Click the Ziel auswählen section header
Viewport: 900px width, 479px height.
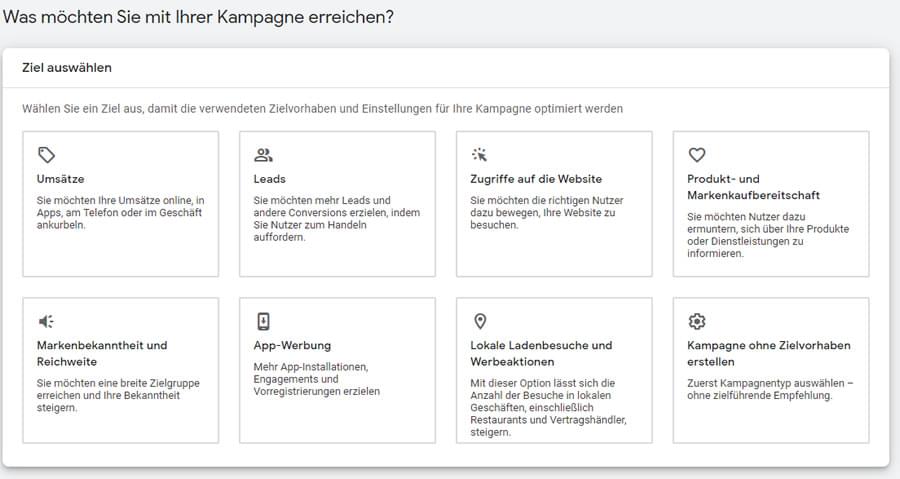tap(67, 68)
